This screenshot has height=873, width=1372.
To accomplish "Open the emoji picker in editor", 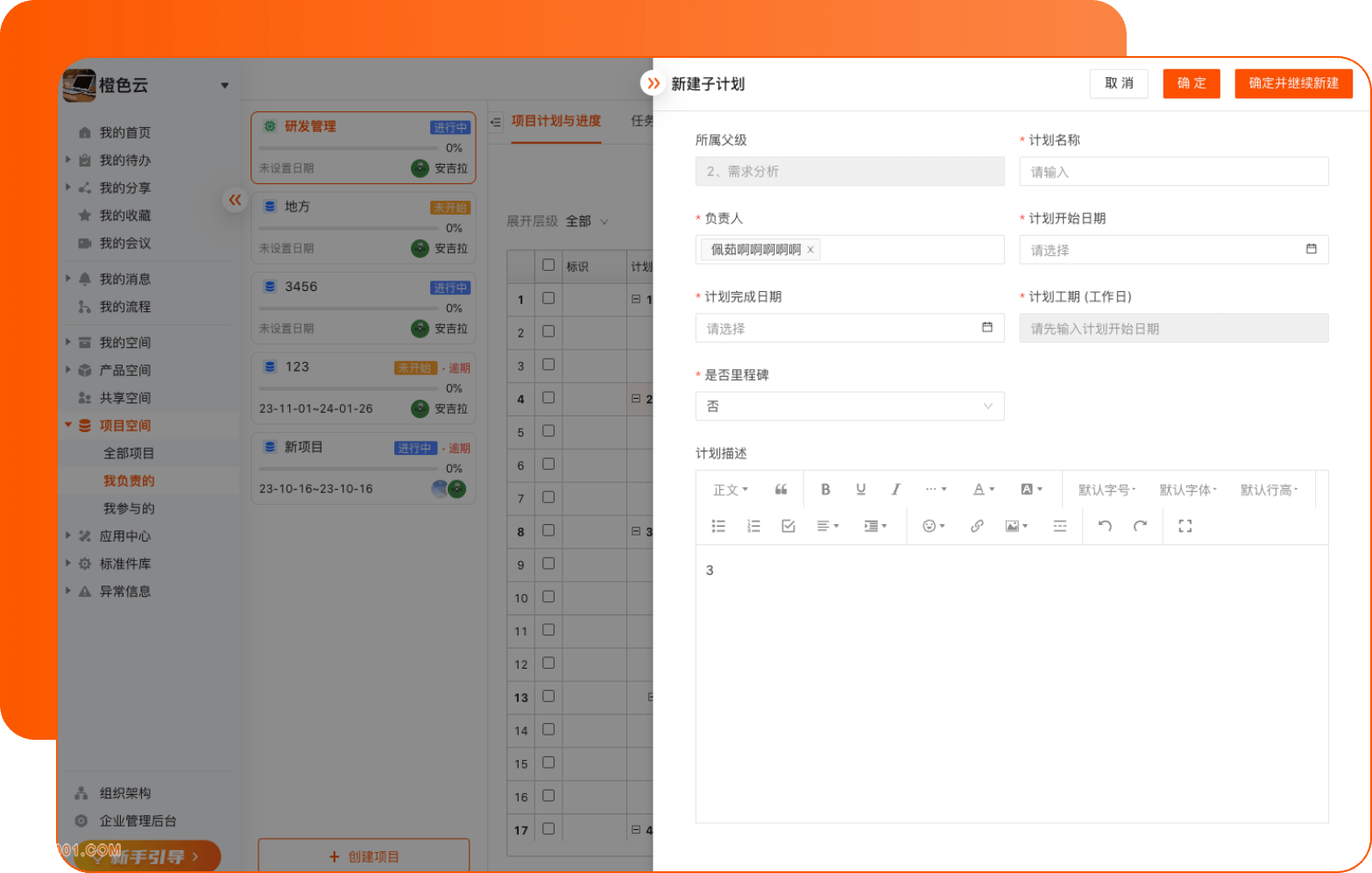I will [x=932, y=526].
